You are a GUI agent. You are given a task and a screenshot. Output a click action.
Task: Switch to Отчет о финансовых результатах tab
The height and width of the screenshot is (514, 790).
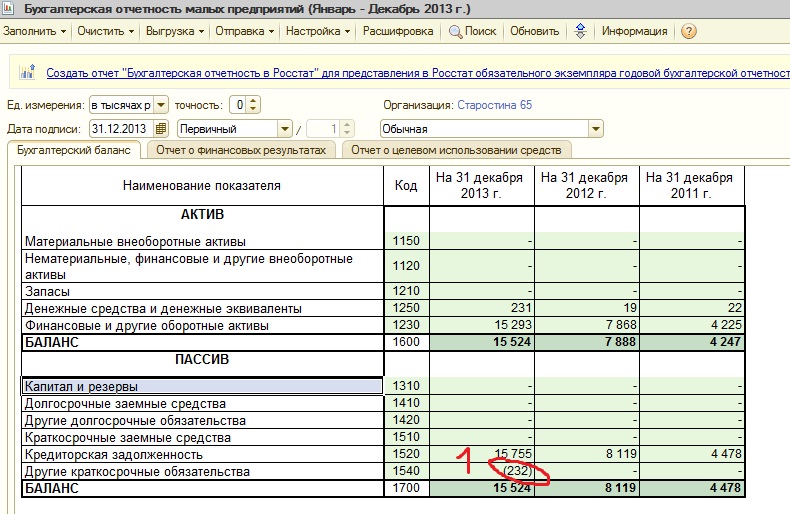point(241,149)
